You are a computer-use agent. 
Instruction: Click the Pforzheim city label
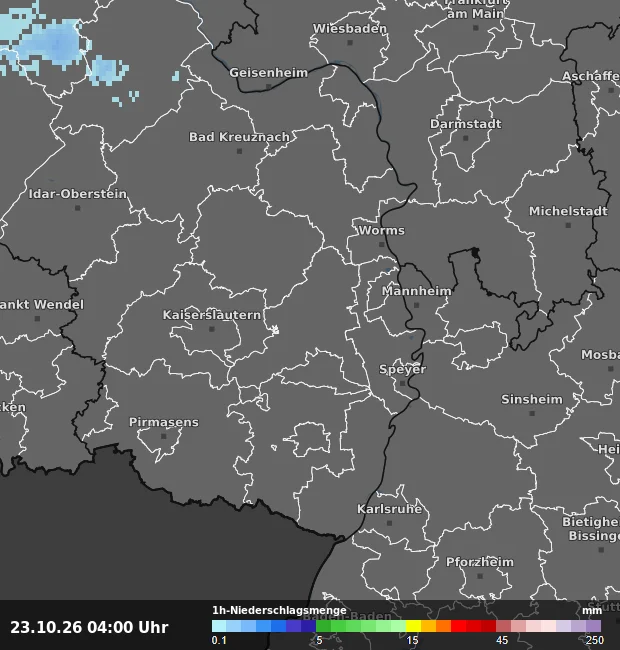480,562
